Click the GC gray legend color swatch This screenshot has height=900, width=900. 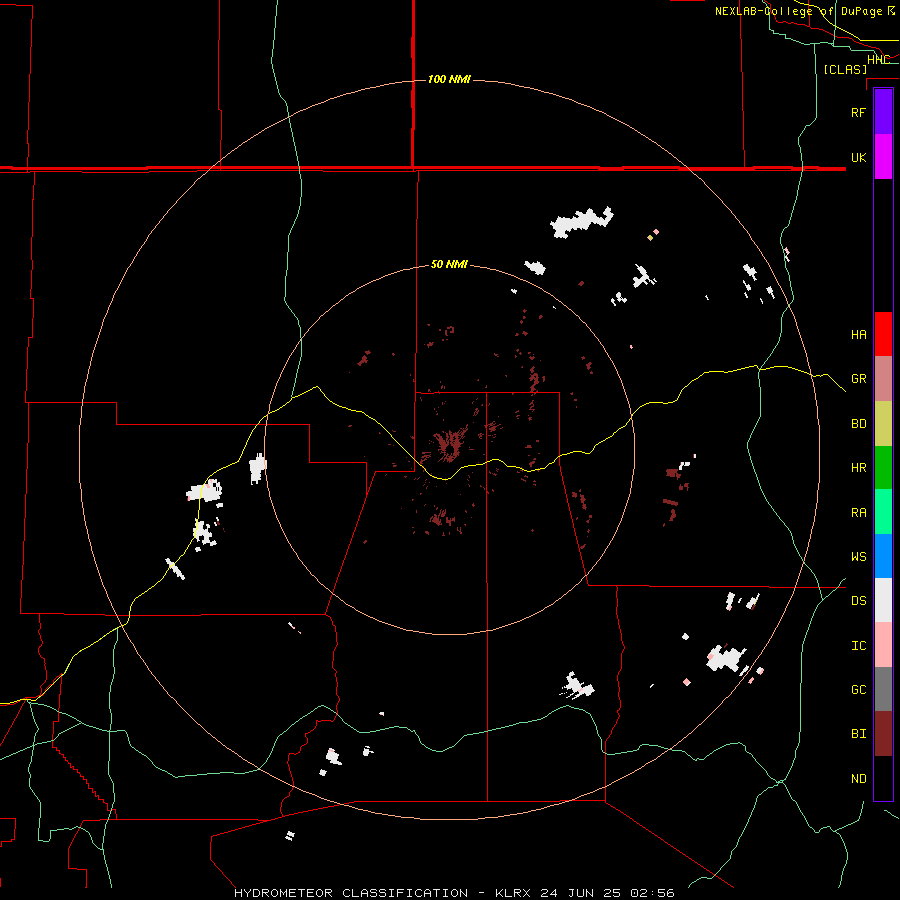(x=883, y=689)
